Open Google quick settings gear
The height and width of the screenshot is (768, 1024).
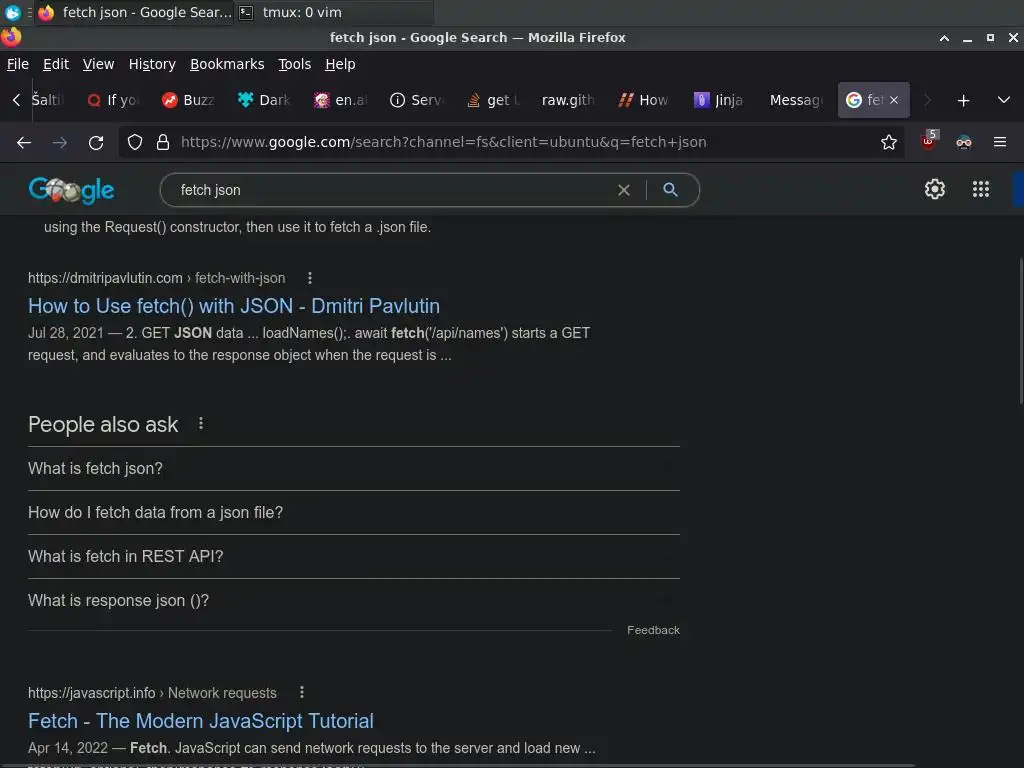935,189
